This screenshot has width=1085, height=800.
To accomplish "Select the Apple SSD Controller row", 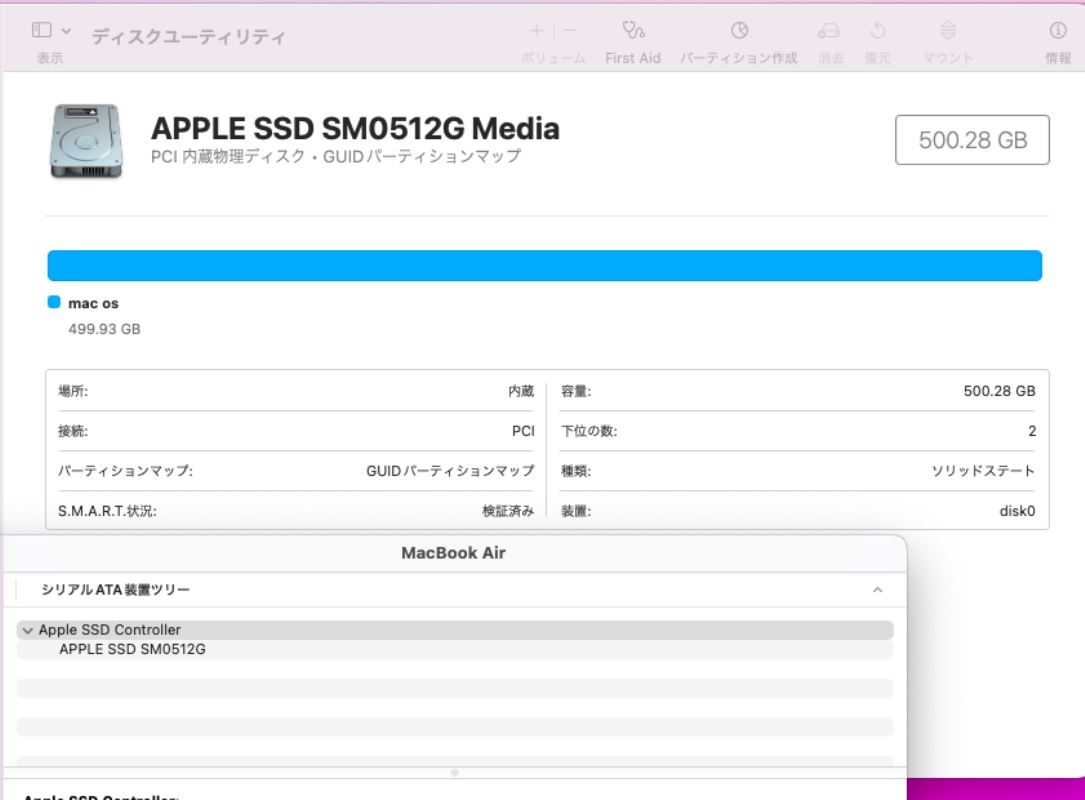I will tap(110, 630).
